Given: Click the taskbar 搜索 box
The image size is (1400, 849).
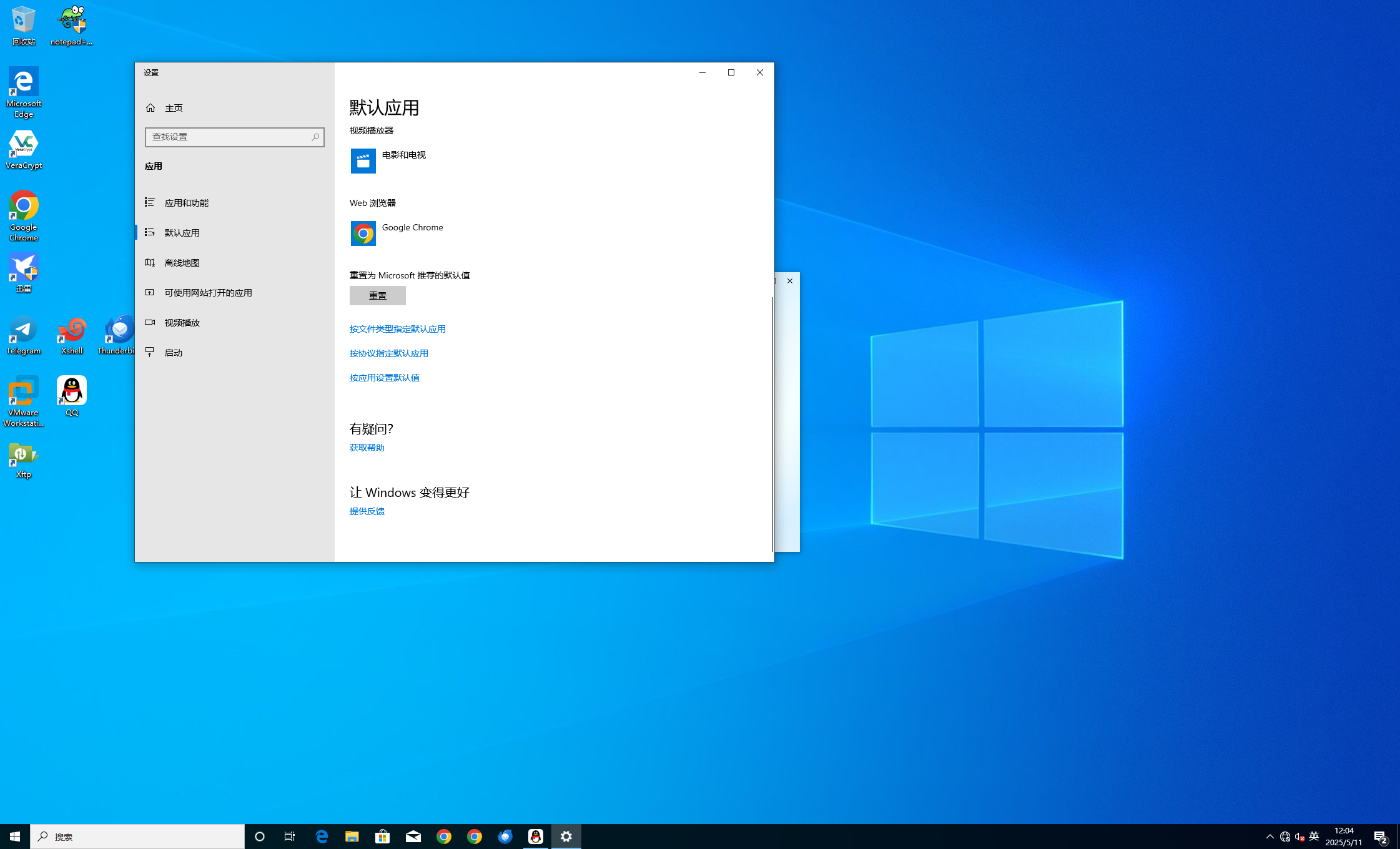Looking at the screenshot, I should [137, 837].
